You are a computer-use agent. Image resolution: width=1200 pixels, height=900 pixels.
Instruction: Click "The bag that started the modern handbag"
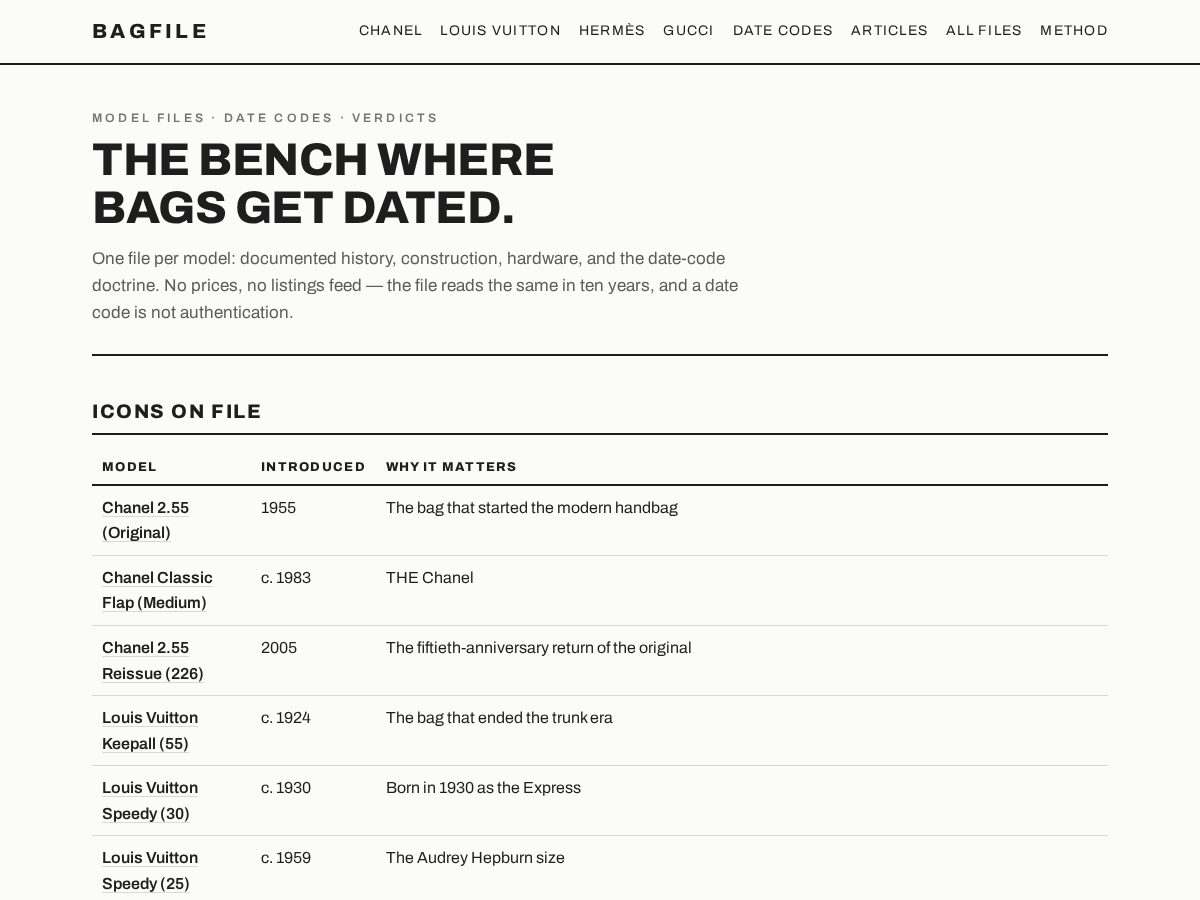tap(532, 508)
